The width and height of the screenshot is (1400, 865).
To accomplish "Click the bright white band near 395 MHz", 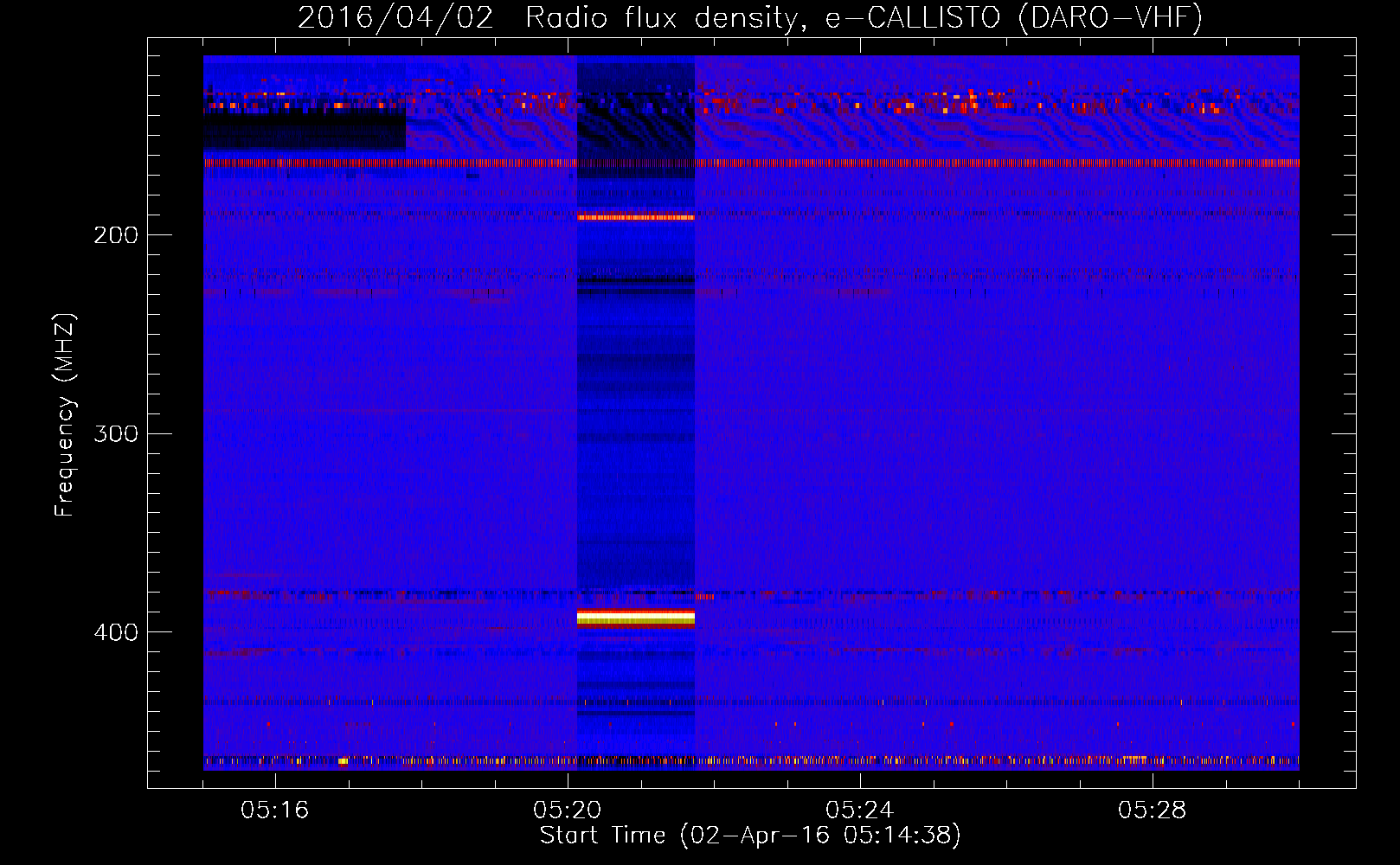I will click(636, 618).
